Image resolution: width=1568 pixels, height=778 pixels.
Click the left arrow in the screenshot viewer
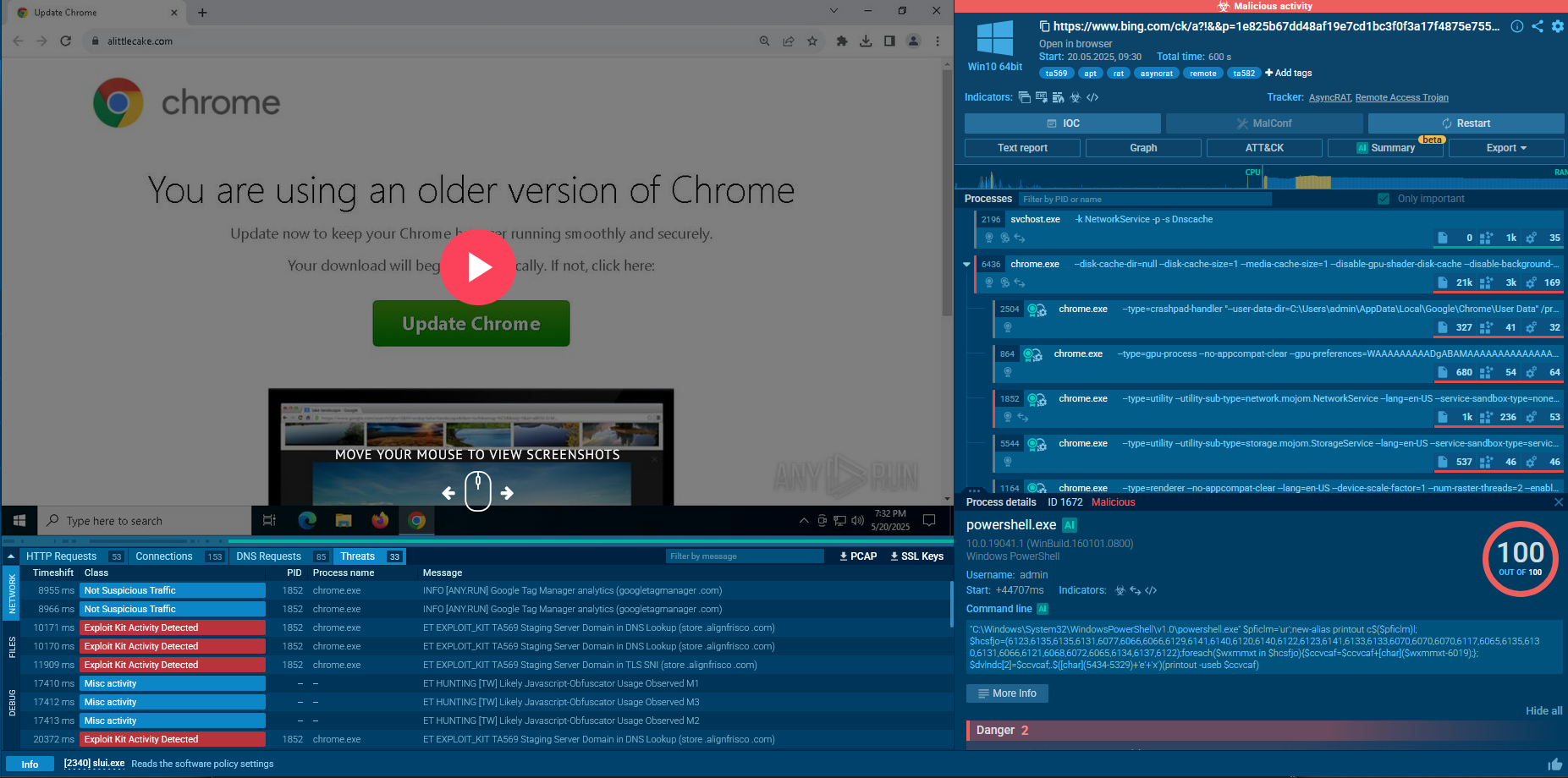coord(448,493)
